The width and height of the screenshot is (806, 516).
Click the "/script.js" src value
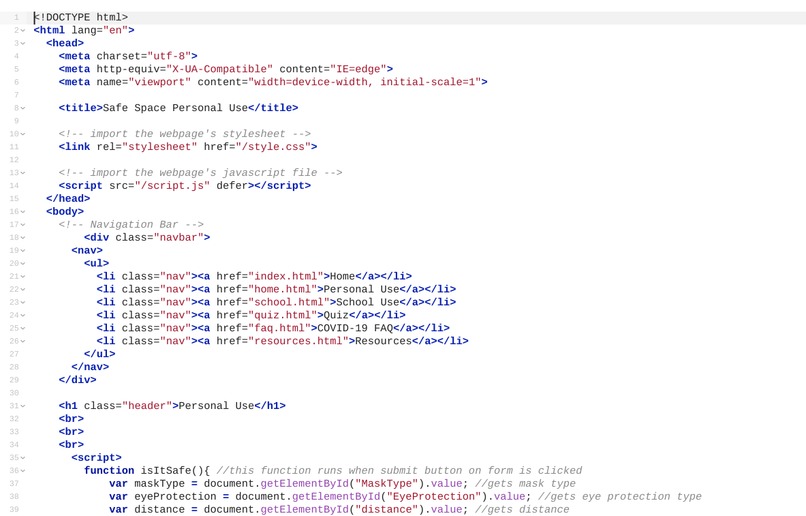point(172,186)
